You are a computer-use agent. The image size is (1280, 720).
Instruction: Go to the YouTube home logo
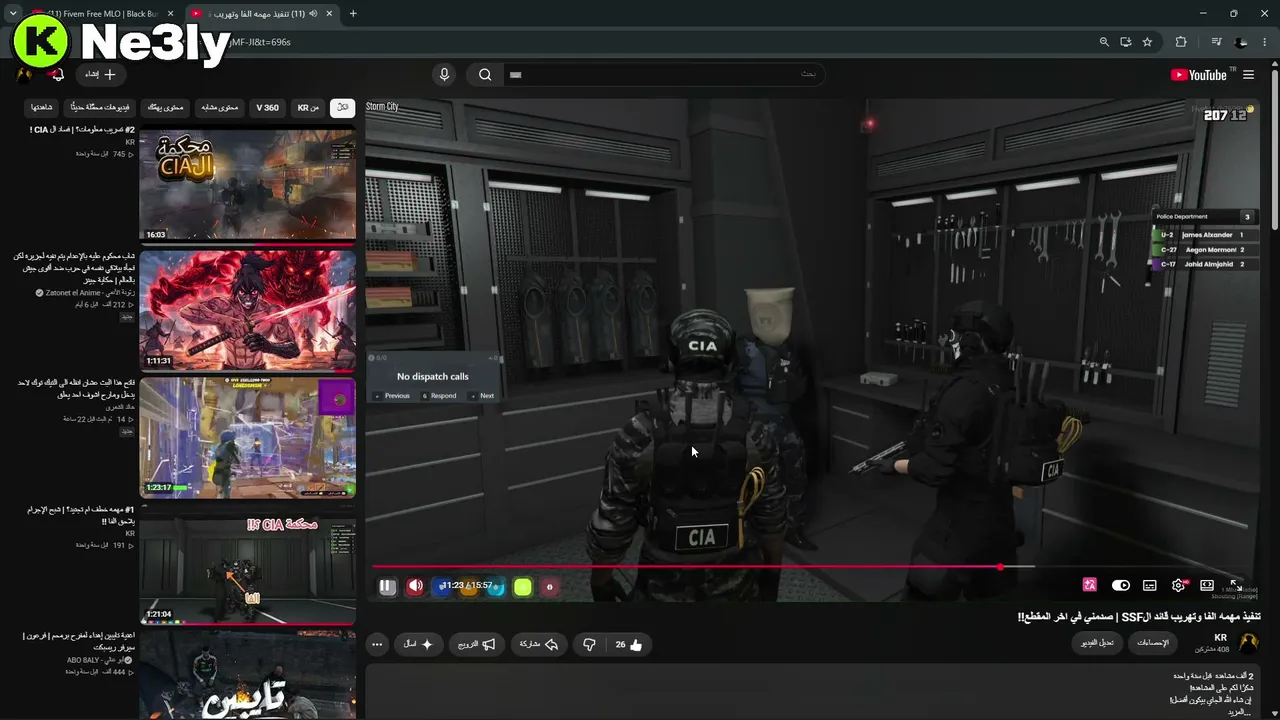[1198, 75]
